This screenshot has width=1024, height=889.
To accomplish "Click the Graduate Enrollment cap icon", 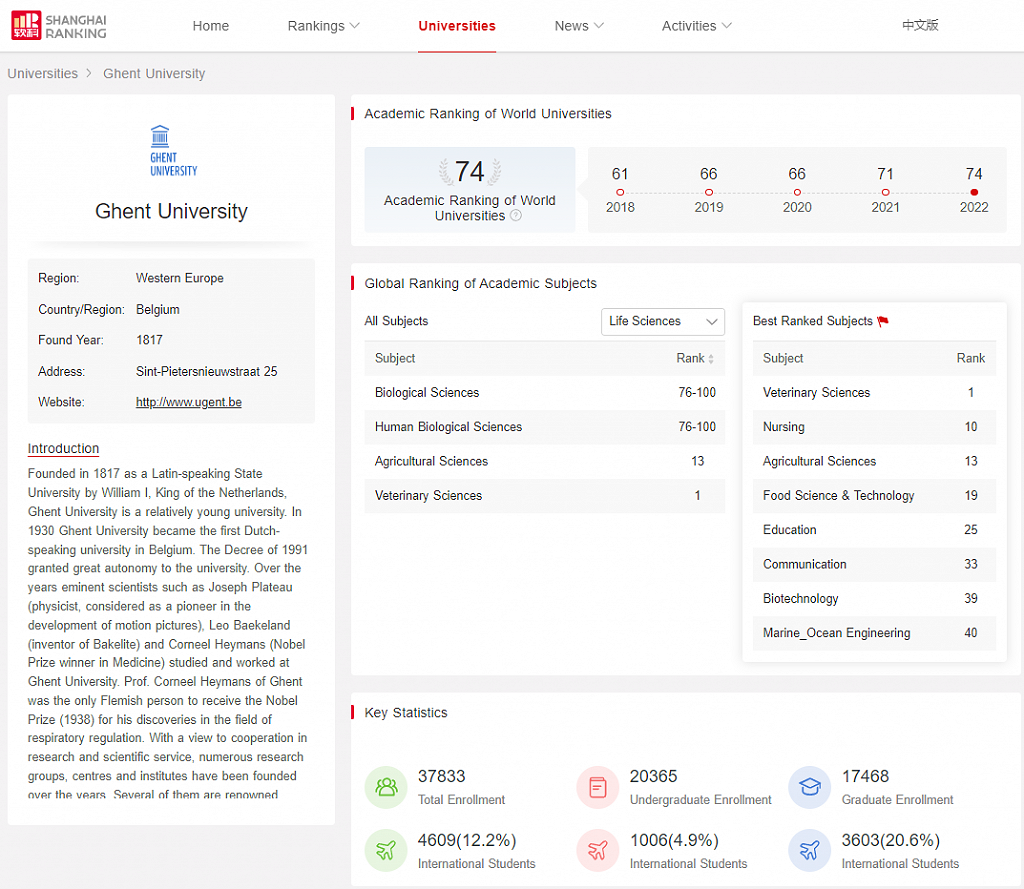I will point(810,787).
